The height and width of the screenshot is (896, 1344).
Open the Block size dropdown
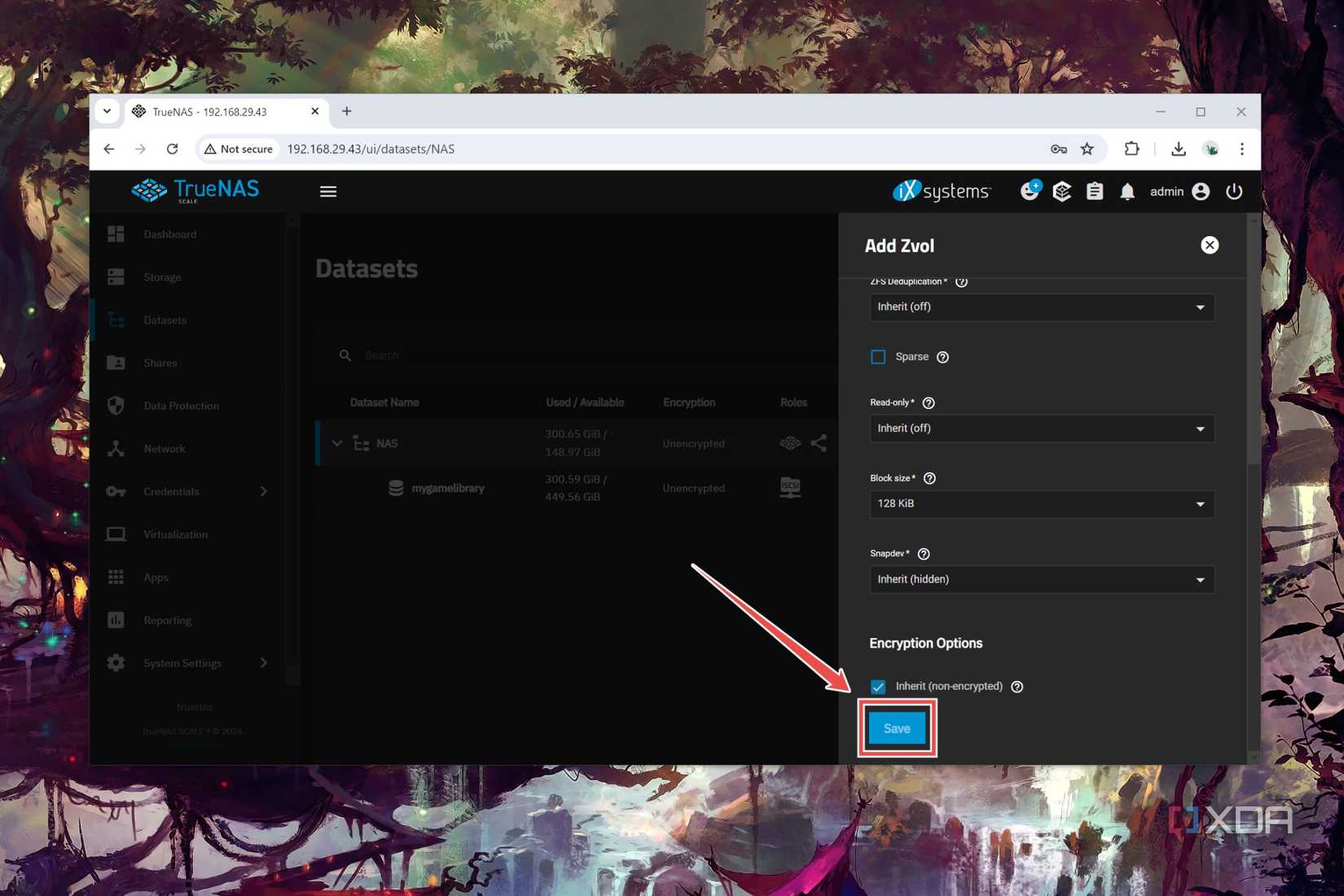(1042, 504)
